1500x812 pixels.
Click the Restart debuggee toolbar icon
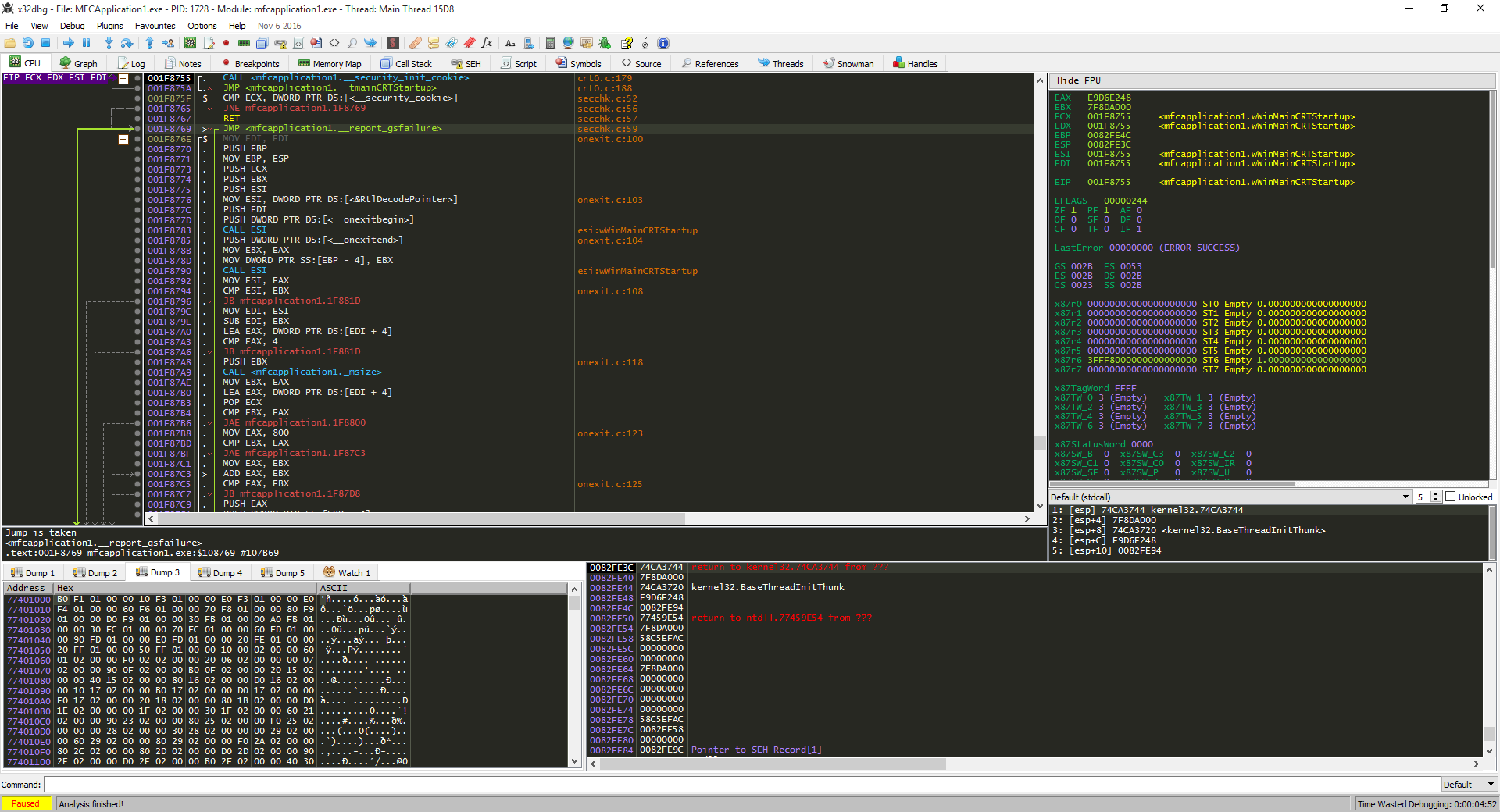click(28, 43)
